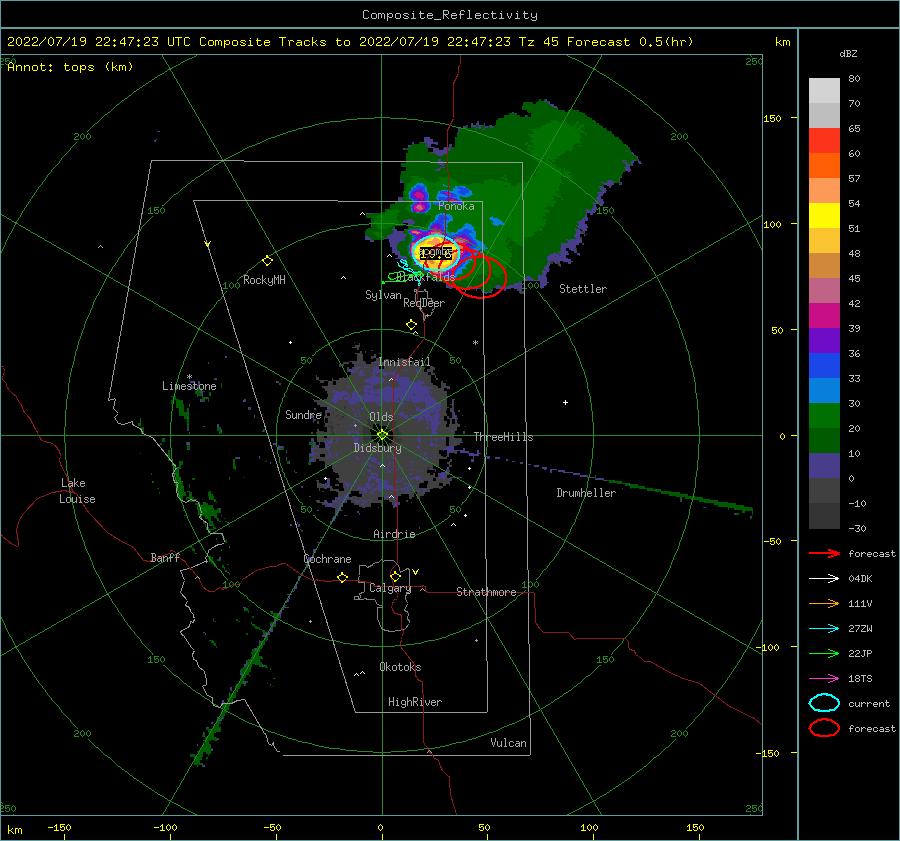Screen dimensions: 900x841
Task: Click the HighRiver label
Action: point(415,702)
